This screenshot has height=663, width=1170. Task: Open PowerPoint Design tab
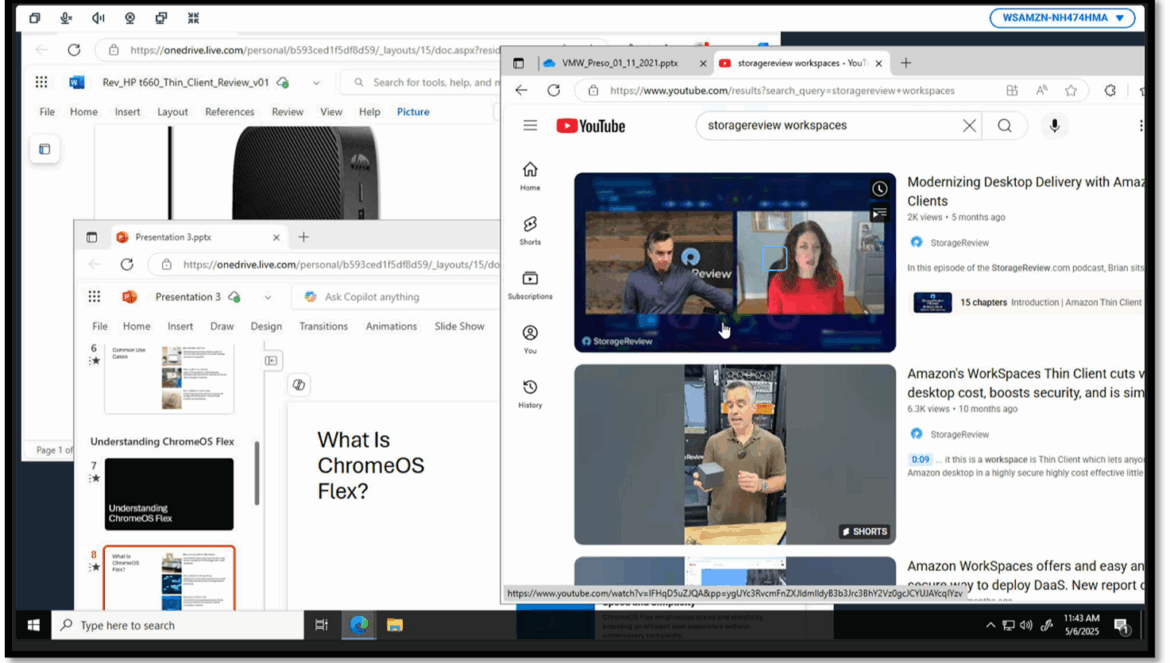point(266,327)
